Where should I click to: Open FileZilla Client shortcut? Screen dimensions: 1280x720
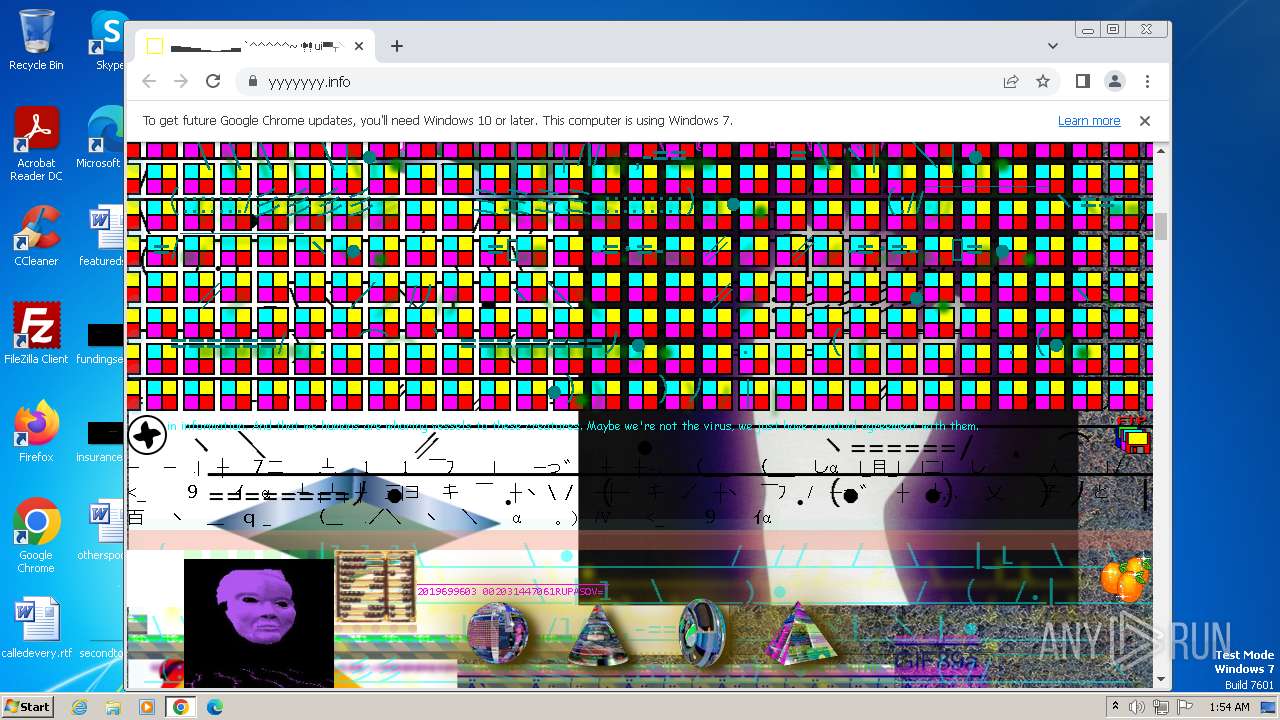[36, 334]
